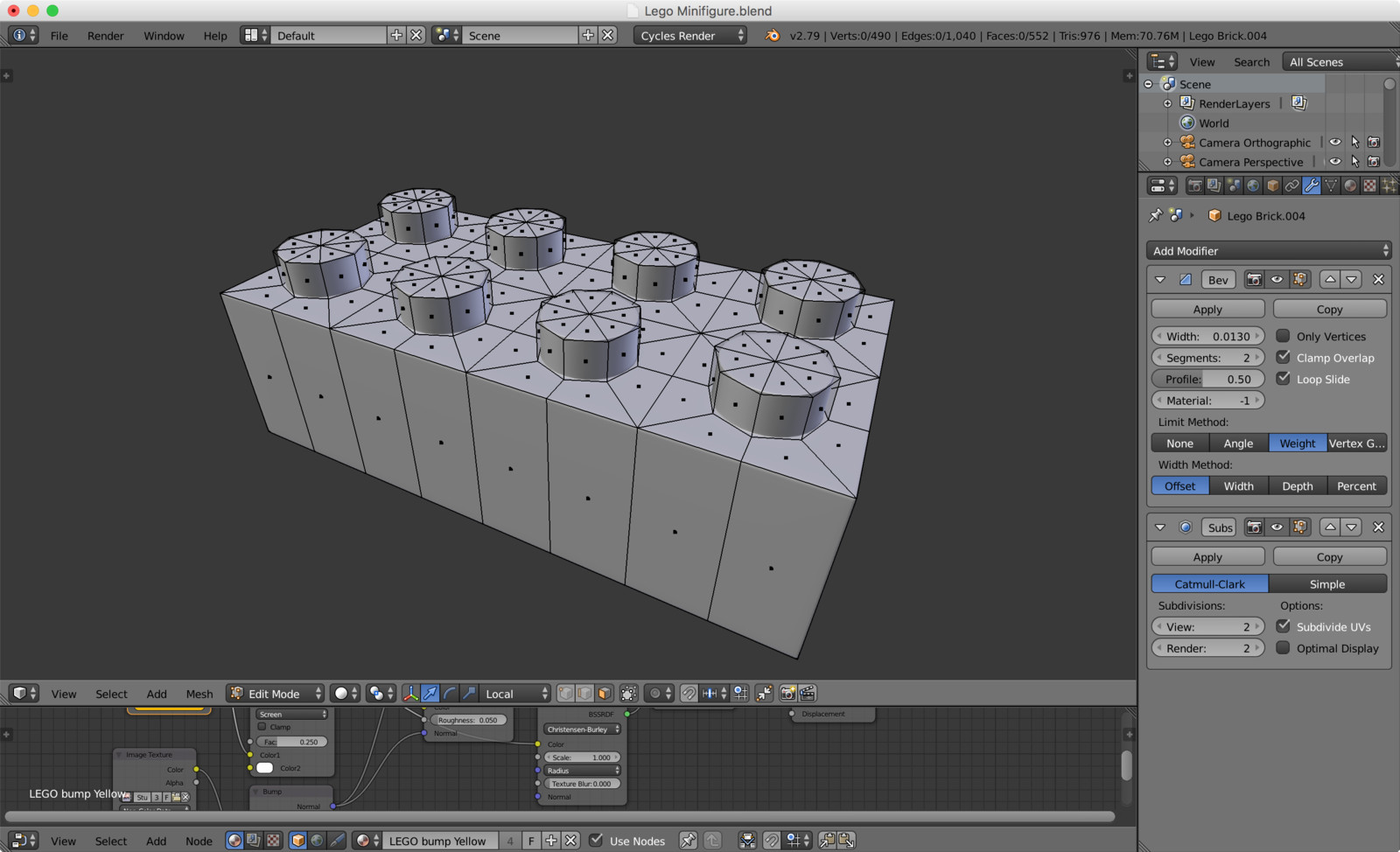The height and width of the screenshot is (852, 1400).
Task: Select the translate manipulator arrow icon
Action: tap(430, 694)
